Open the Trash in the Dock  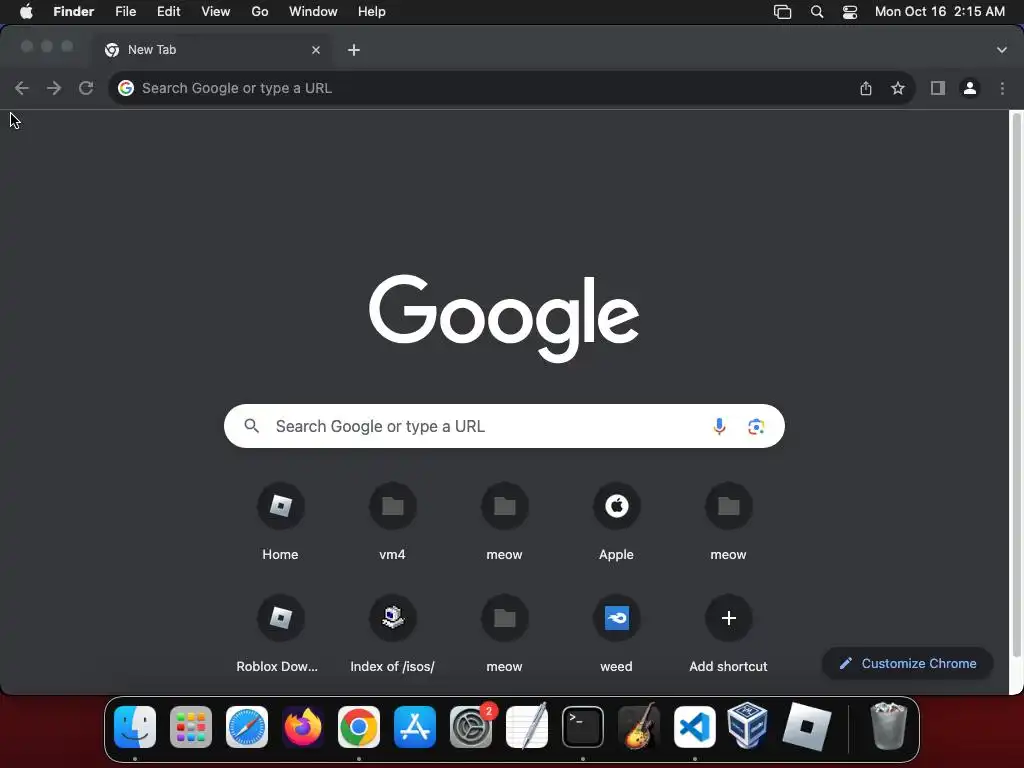pos(888,727)
